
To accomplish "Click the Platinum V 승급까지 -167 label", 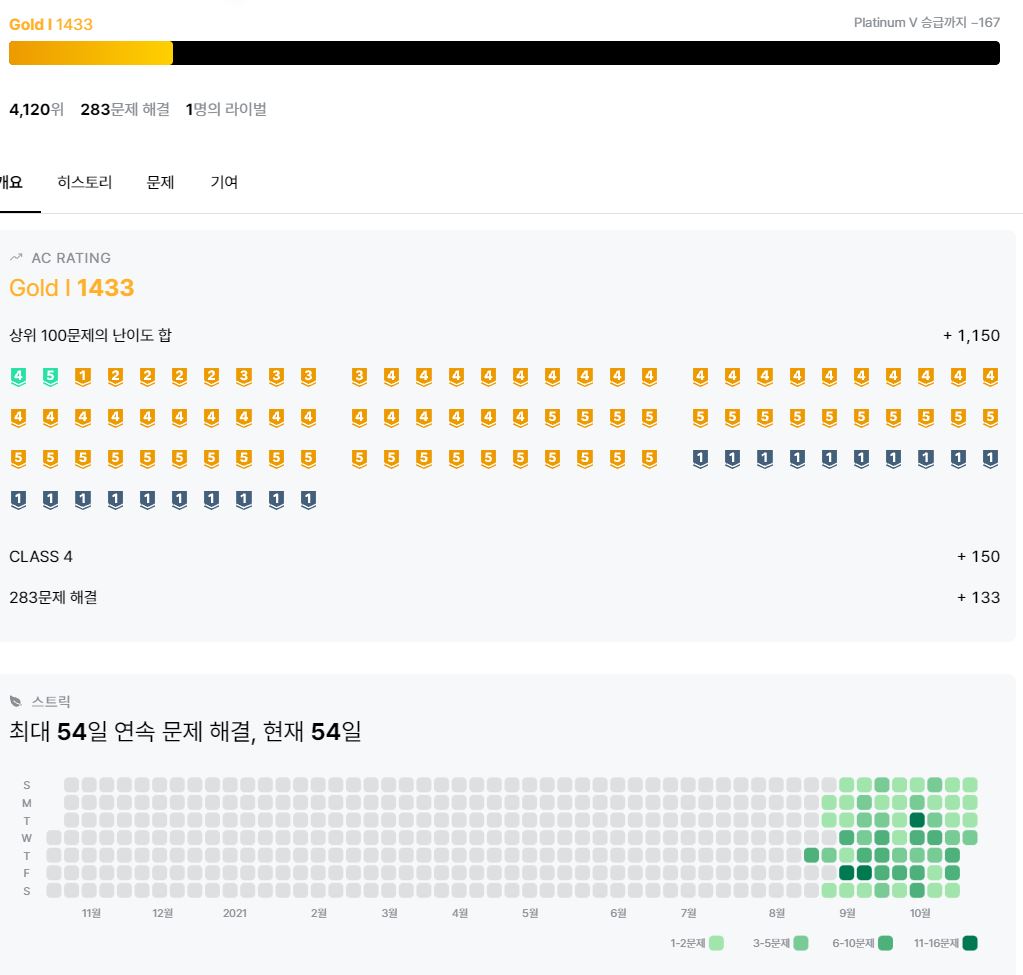I will pos(926,22).
